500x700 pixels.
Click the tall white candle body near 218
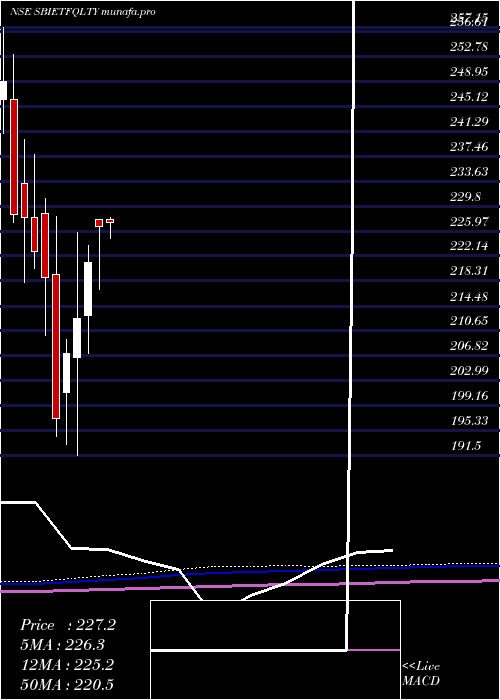point(88,289)
